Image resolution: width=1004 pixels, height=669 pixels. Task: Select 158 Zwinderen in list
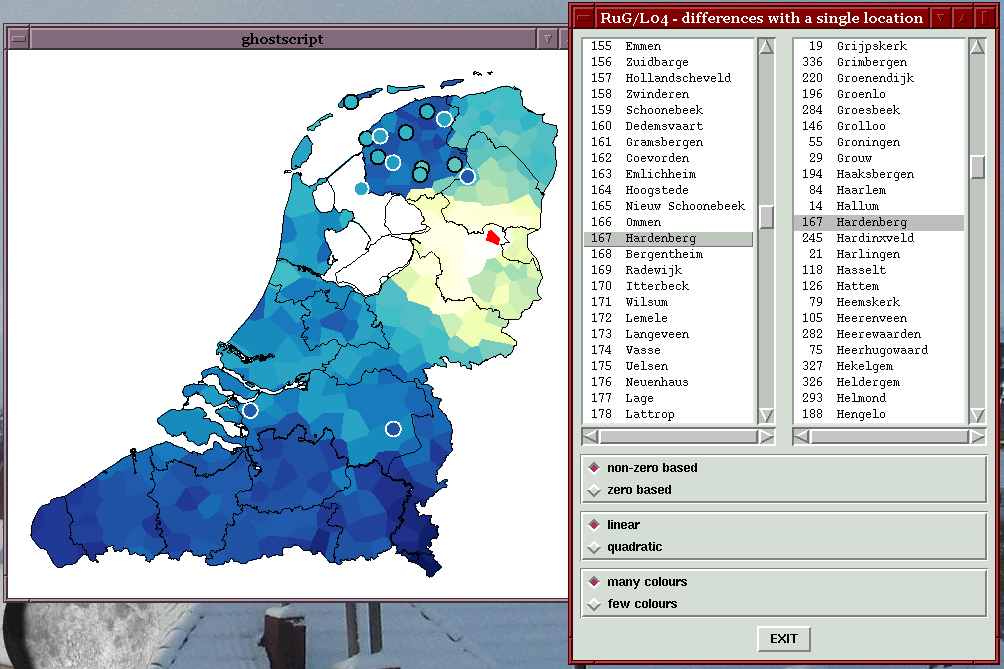[668, 94]
